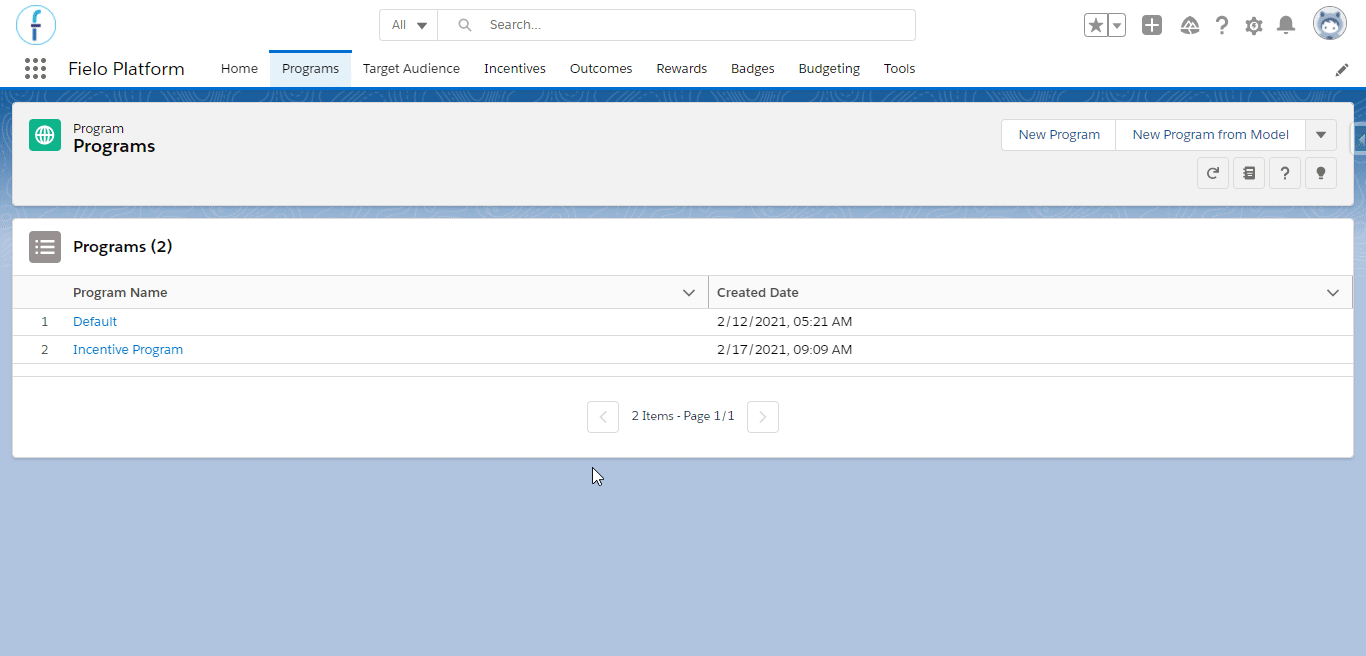Click the 2/17/2021, 09:09 AM cell
1366x656 pixels.
(x=785, y=350)
